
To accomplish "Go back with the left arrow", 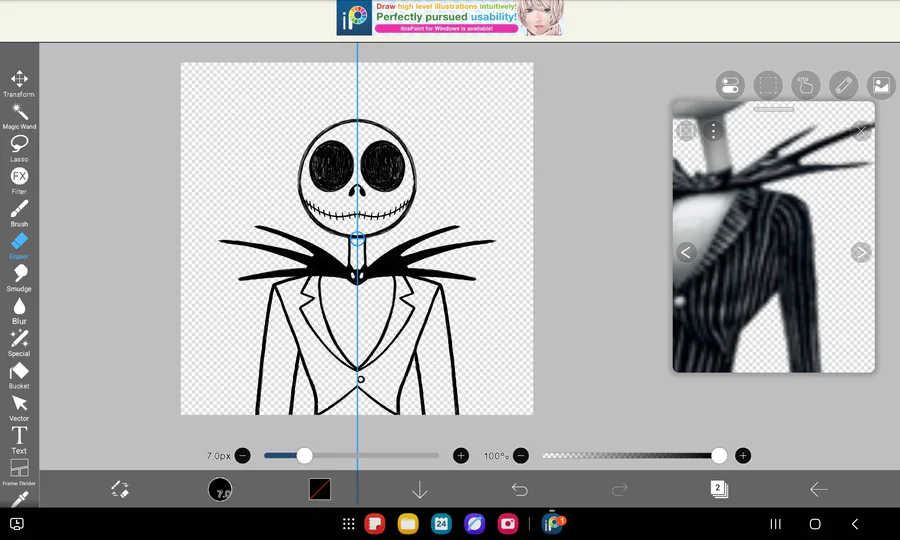I will tap(818, 489).
